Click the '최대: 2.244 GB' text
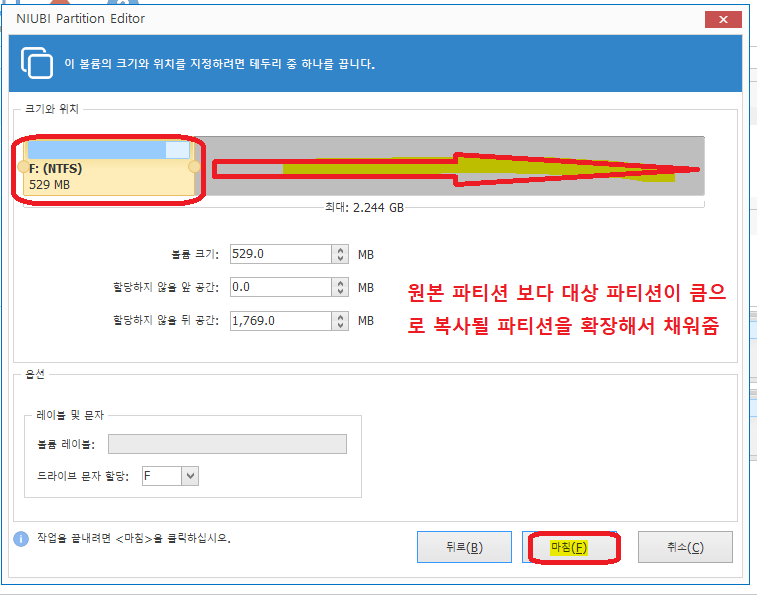The width and height of the screenshot is (757, 595). pos(364,208)
